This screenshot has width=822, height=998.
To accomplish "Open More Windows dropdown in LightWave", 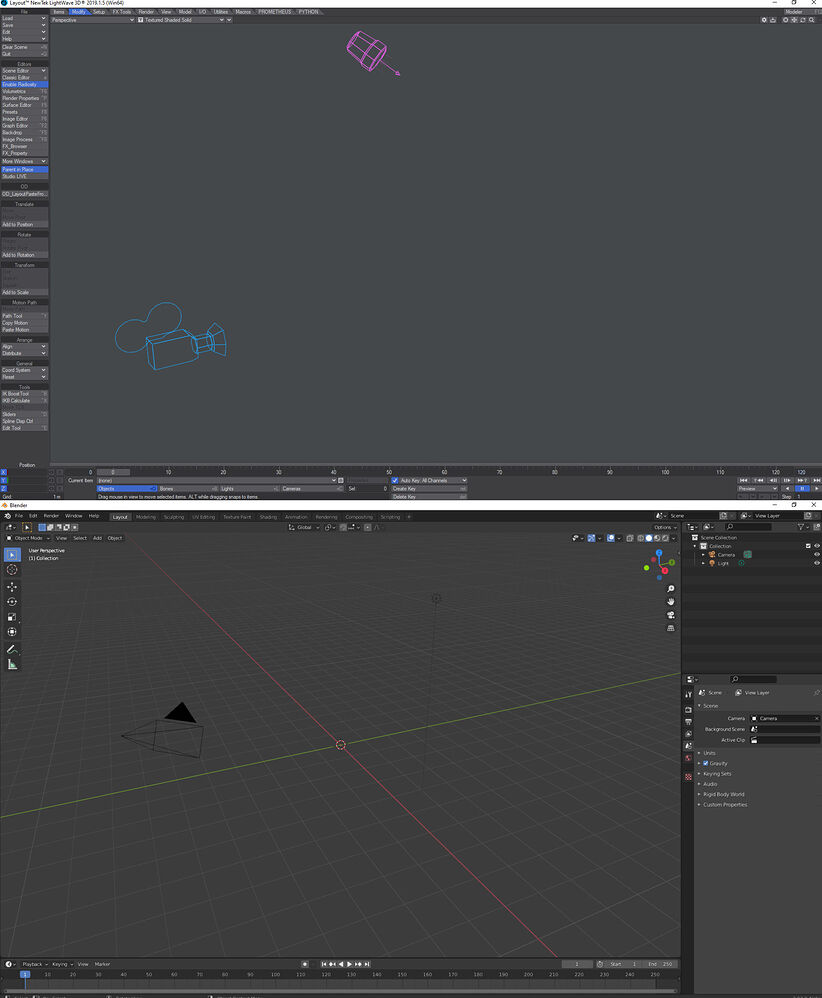I will (x=24, y=162).
